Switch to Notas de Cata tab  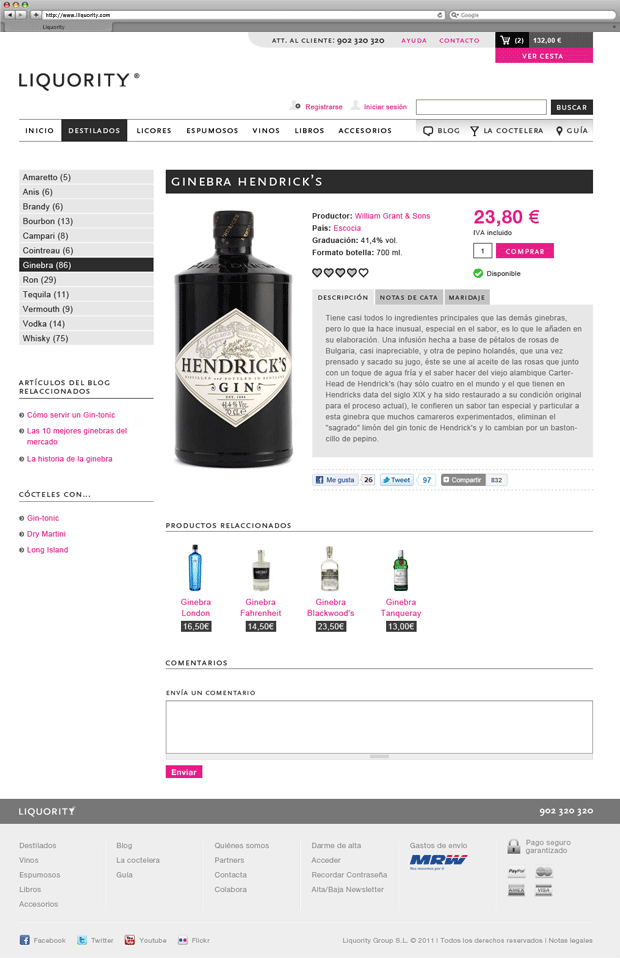409,297
